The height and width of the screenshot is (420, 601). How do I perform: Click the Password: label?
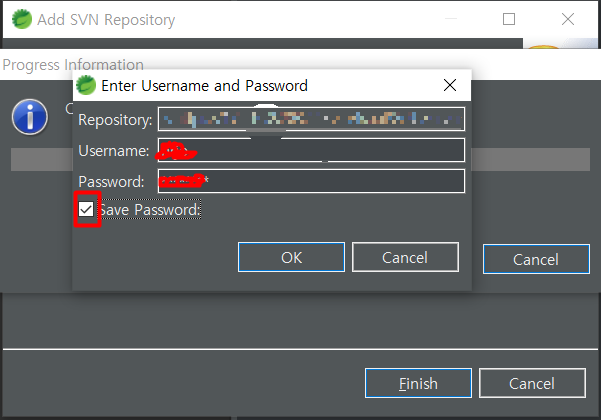coord(111,181)
